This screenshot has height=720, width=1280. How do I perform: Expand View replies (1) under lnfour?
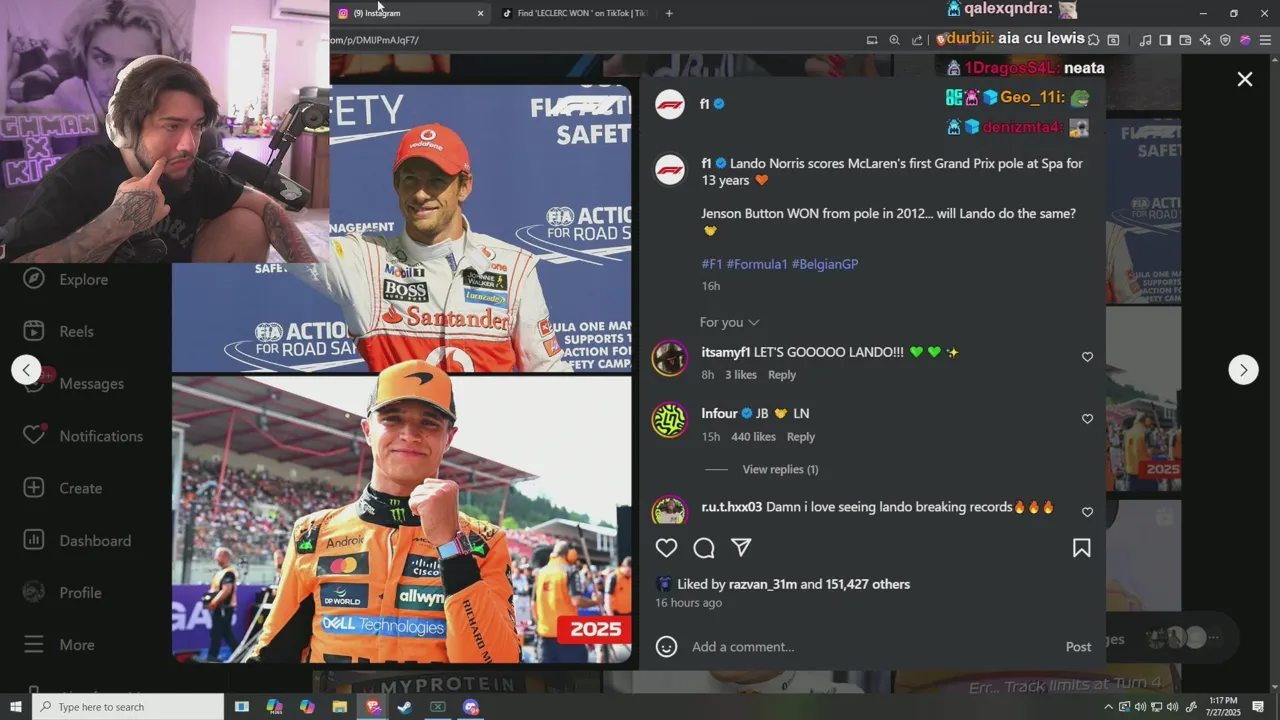pos(780,469)
